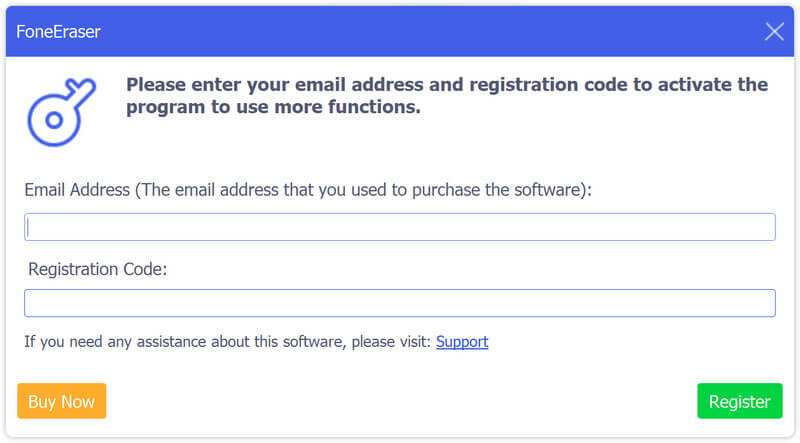The height and width of the screenshot is (443, 800).
Task: Click the Registration Code label
Action: (x=97, y=269)
